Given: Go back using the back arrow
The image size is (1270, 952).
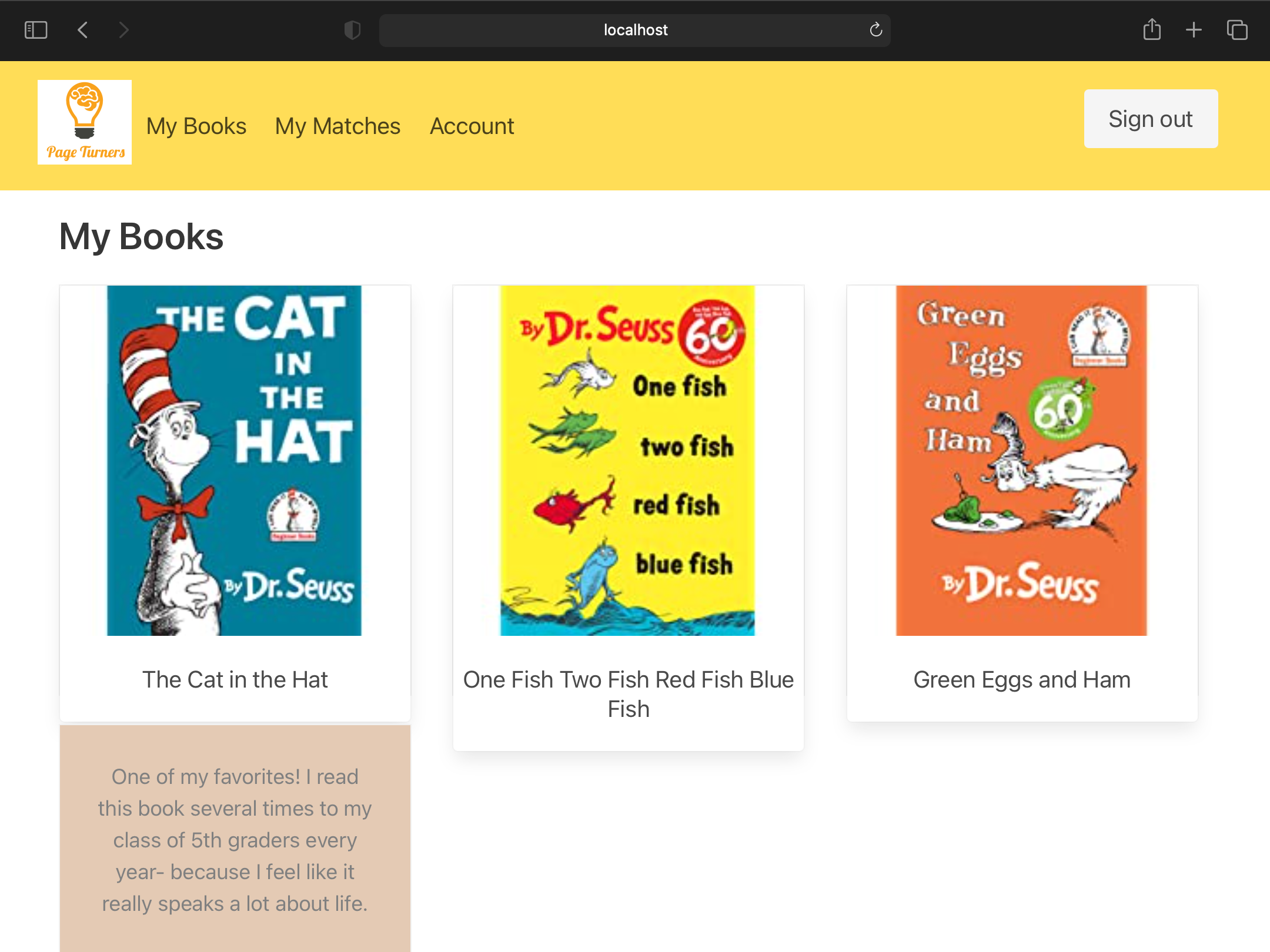Looking at the screenshot, I should tap(83, 30).
